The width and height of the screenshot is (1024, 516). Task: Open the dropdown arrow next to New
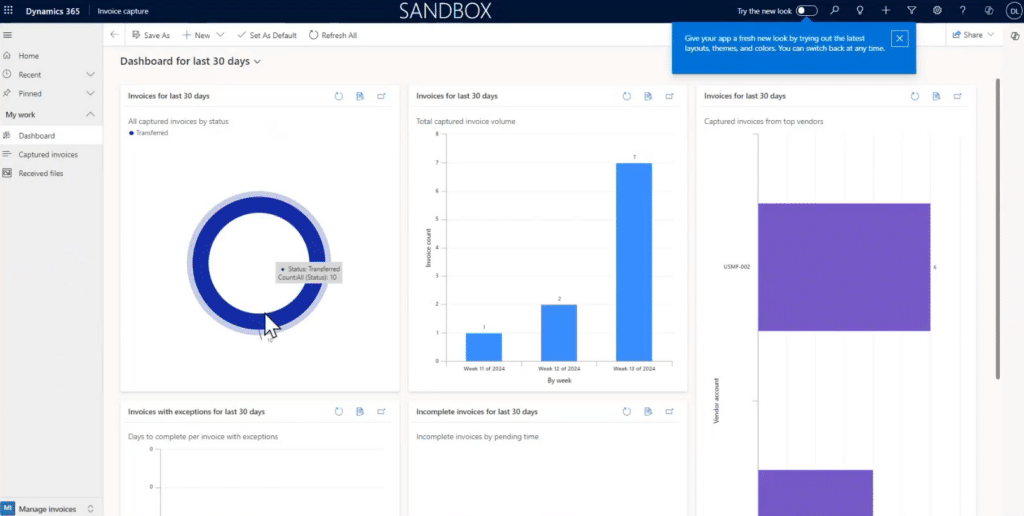(x=220, y=35)
